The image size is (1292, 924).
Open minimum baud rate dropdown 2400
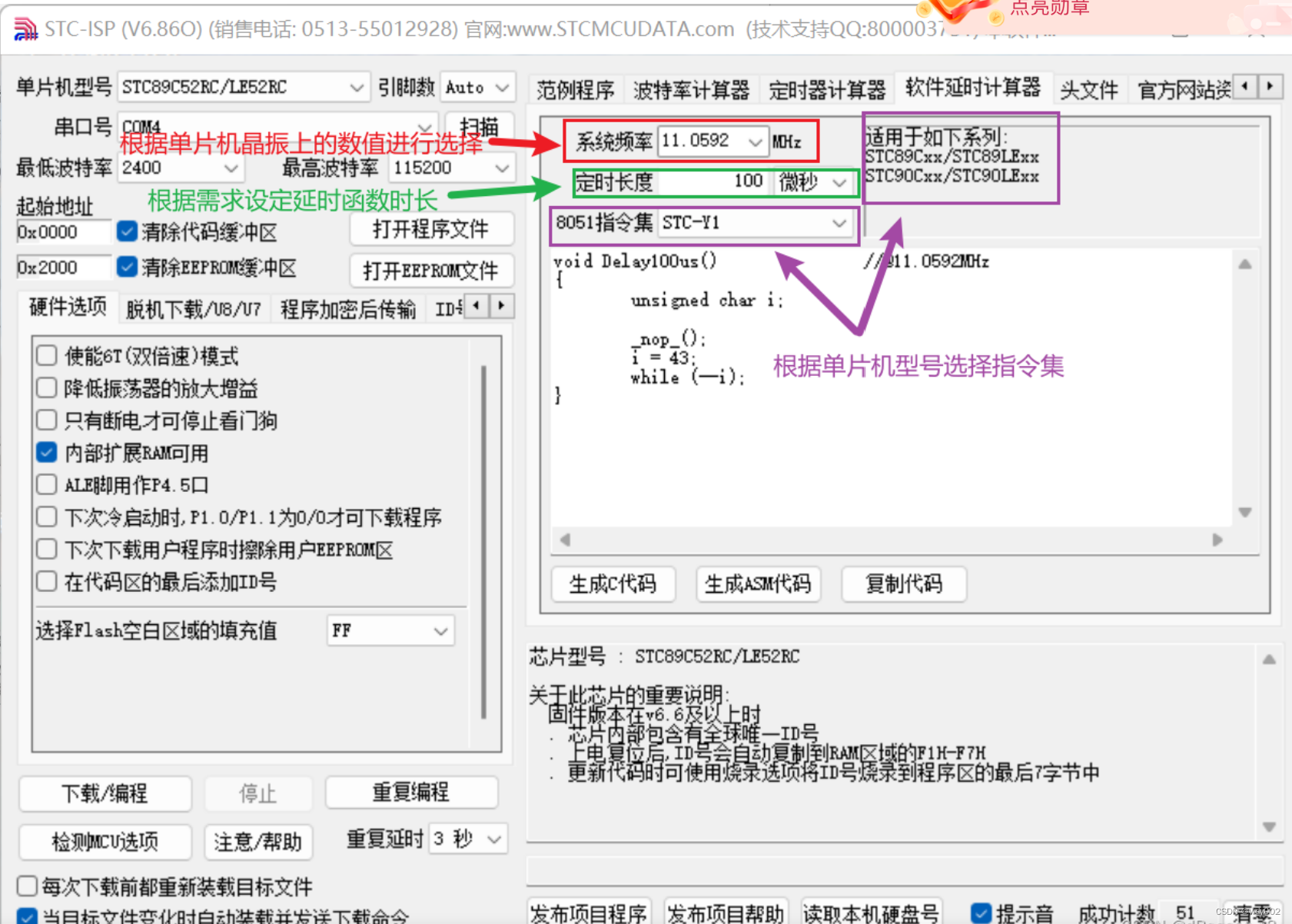(181, 168)
